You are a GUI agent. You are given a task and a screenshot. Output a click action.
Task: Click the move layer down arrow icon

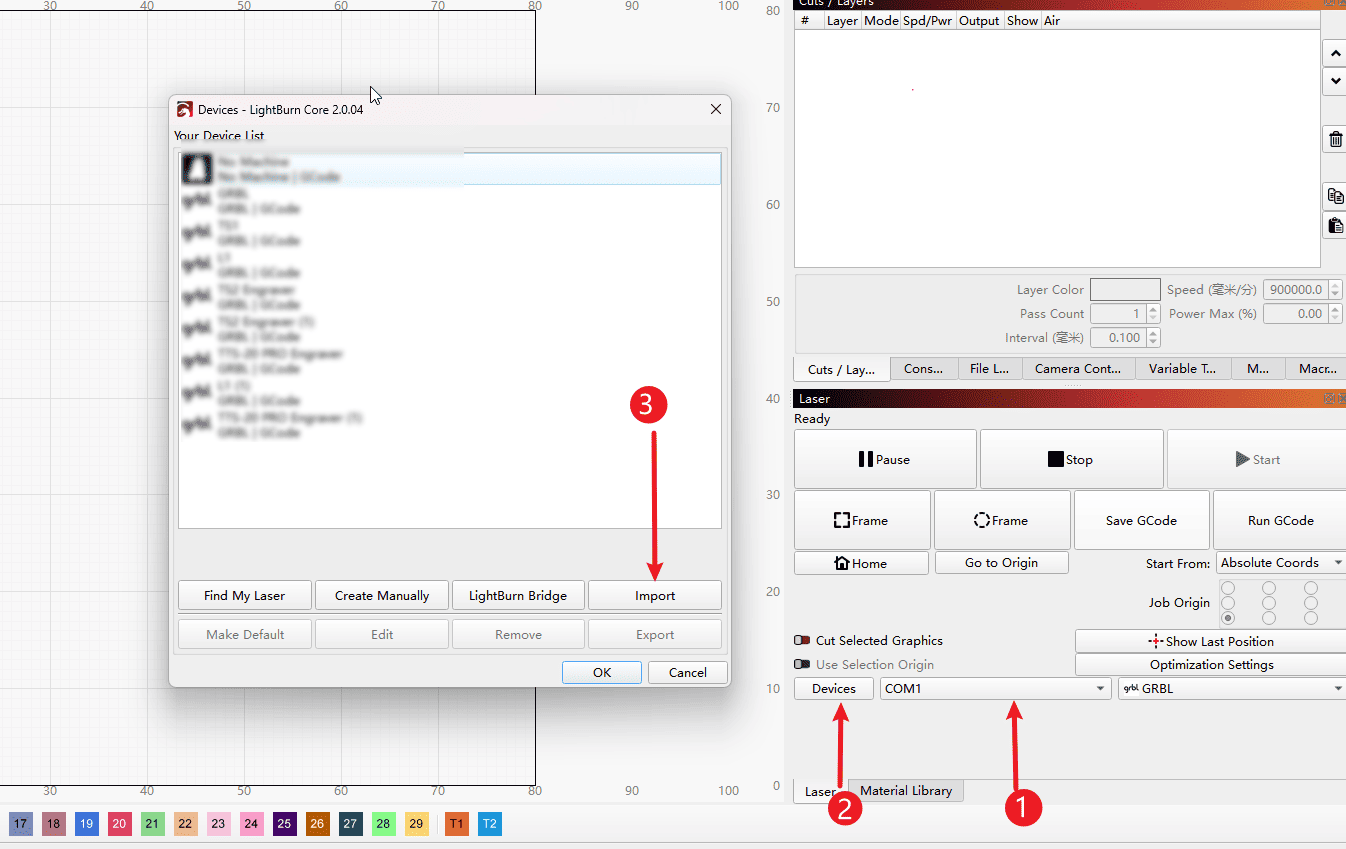click(1335, 81)
